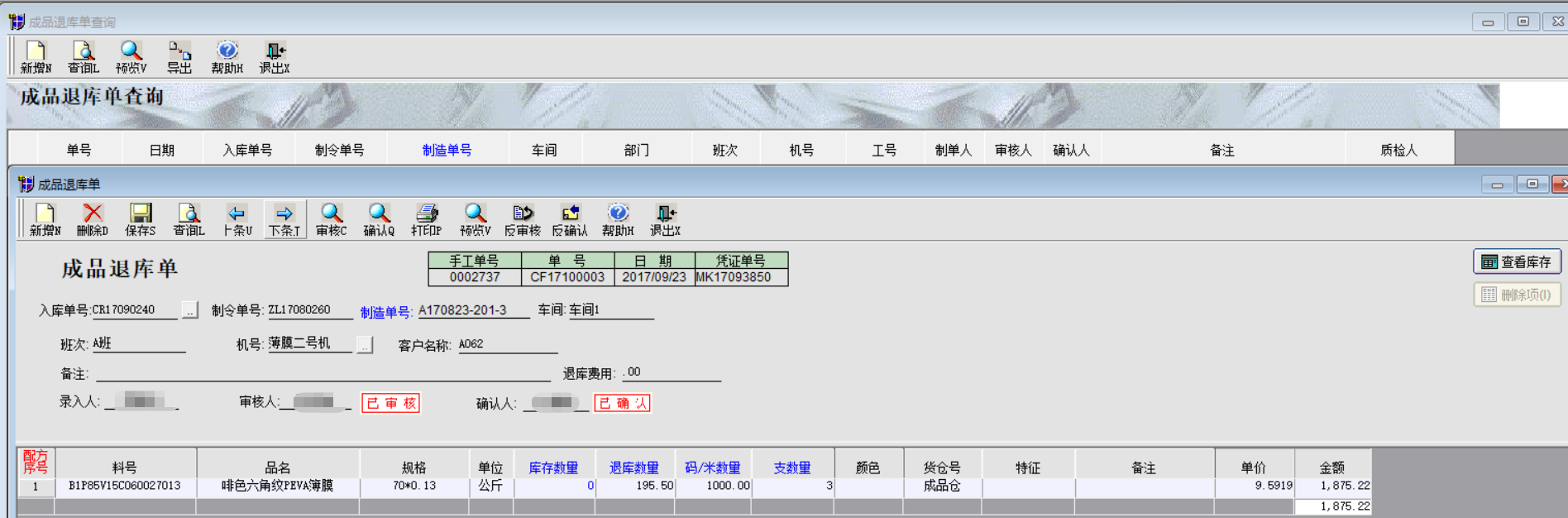Click 查询L icon in 成品退库单查询 toolbar

[84, 57]
